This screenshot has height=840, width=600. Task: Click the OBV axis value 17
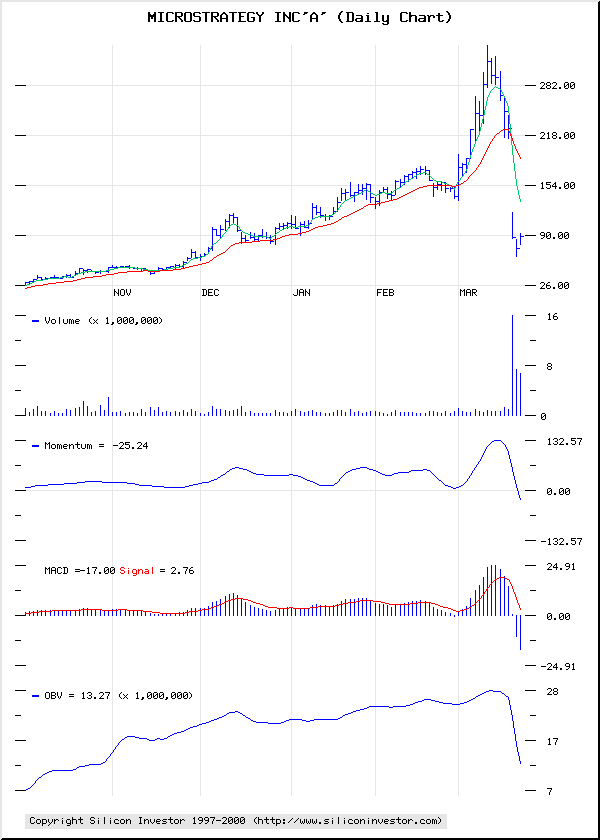tap(552, 741)
